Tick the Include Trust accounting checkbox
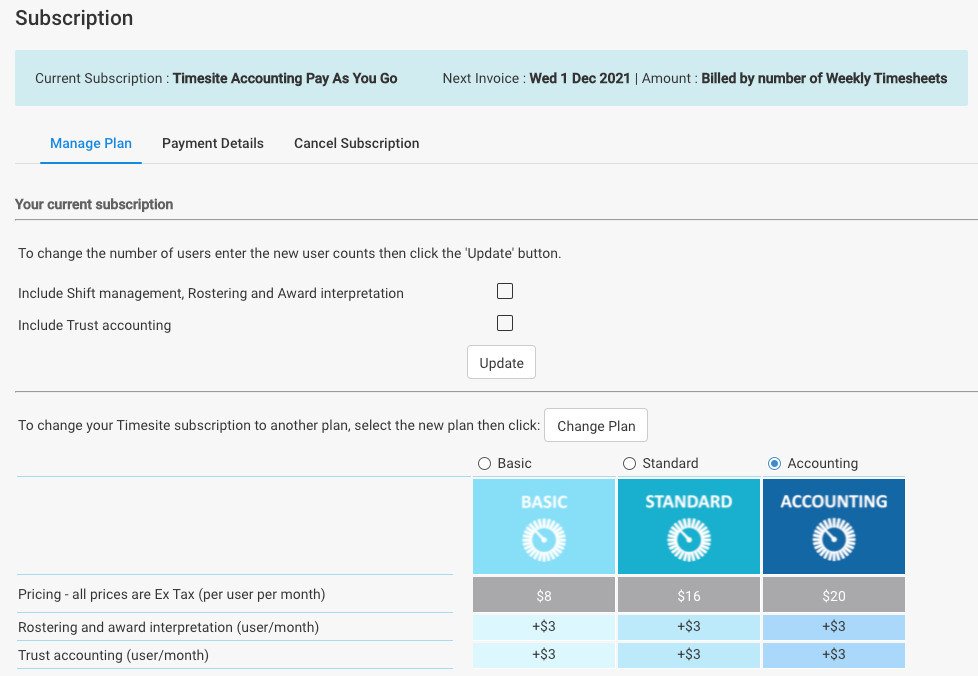Screen dimensions: 978x676 [505, 323]
